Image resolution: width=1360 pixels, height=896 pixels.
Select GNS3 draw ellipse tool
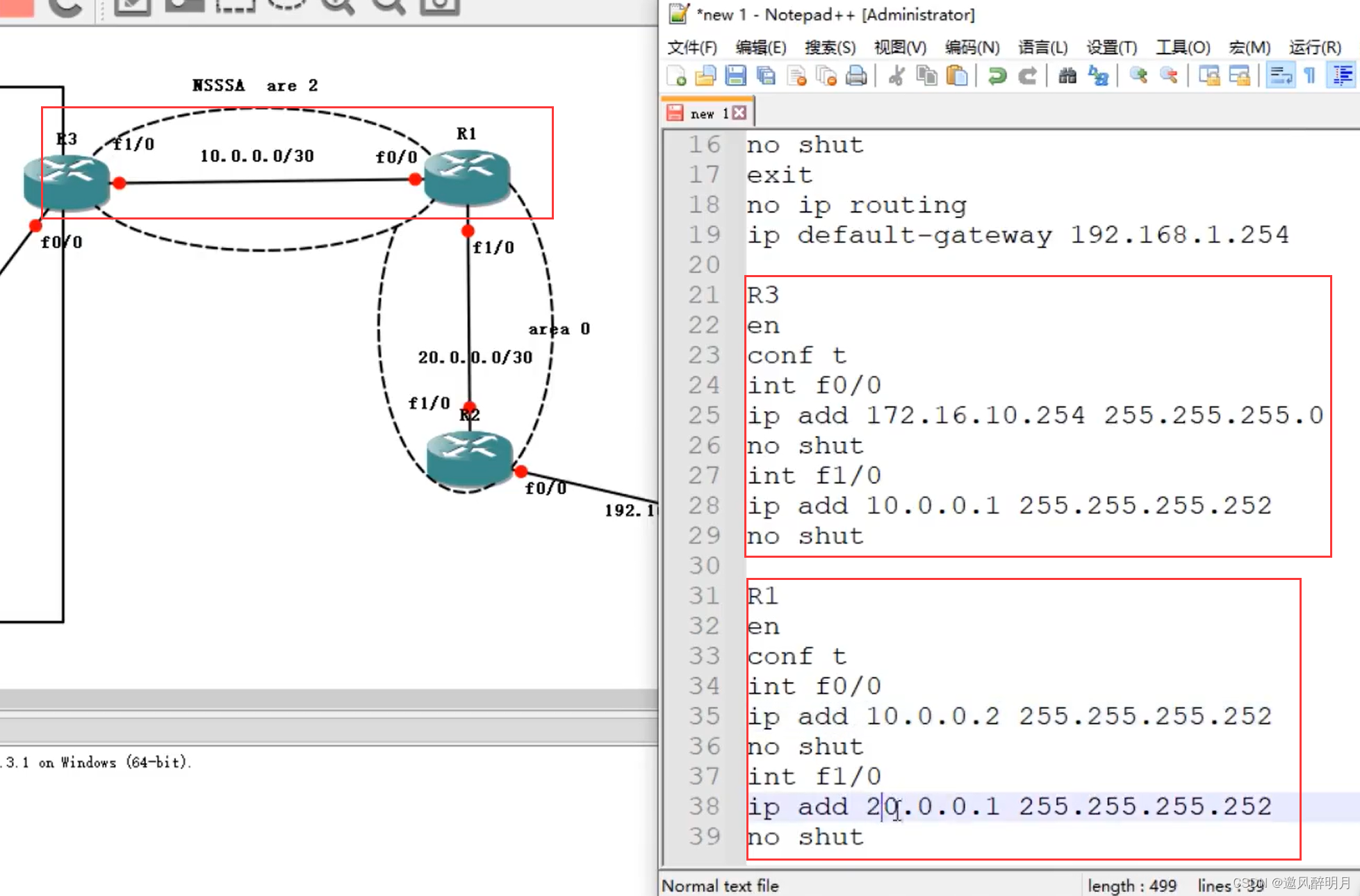tap(287, 6)
